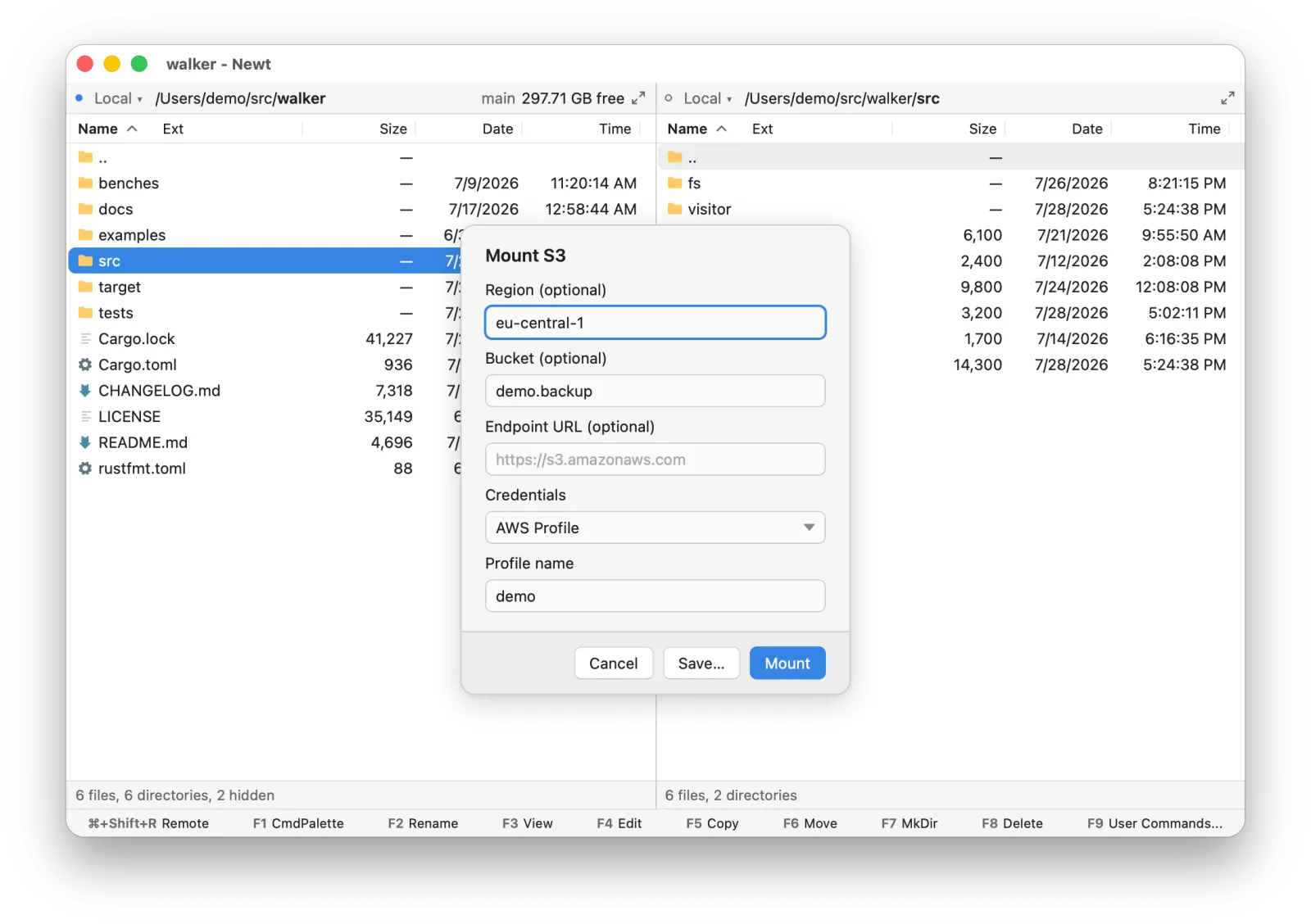Click the Save... button
This screenshot has height=924, width=1311.
point(701,664)
